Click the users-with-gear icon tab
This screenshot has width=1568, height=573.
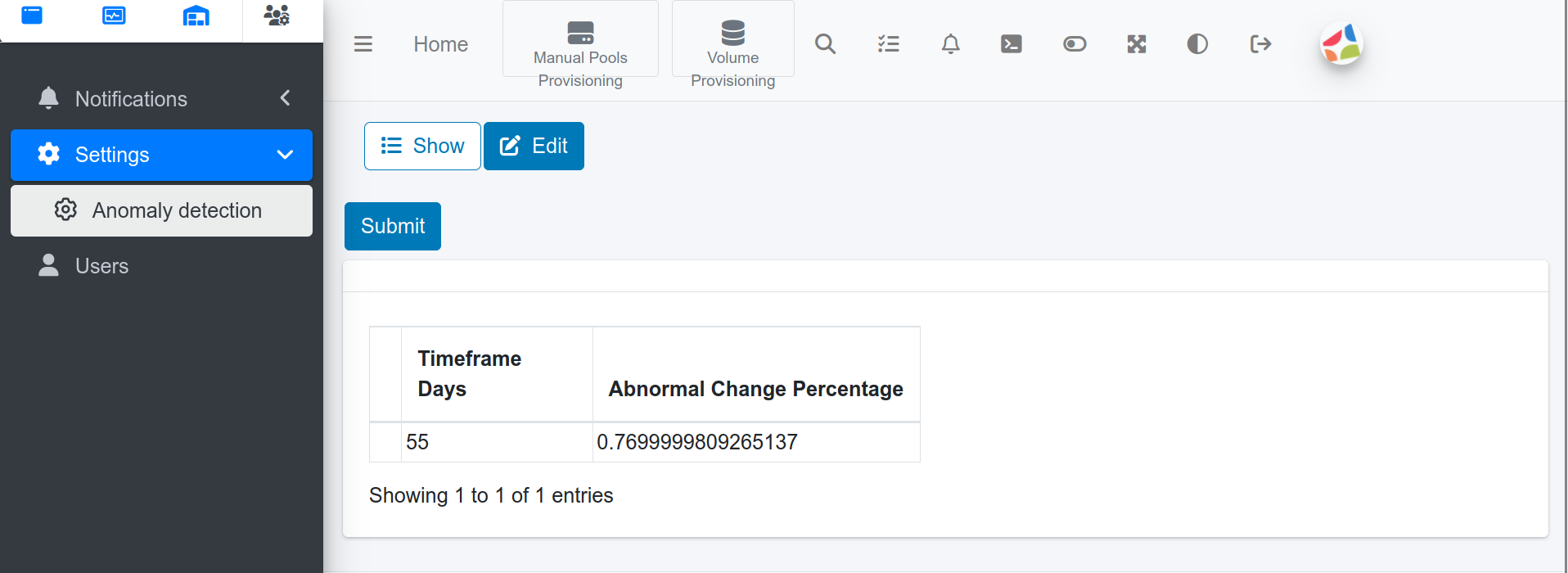(x=277, y=16)
